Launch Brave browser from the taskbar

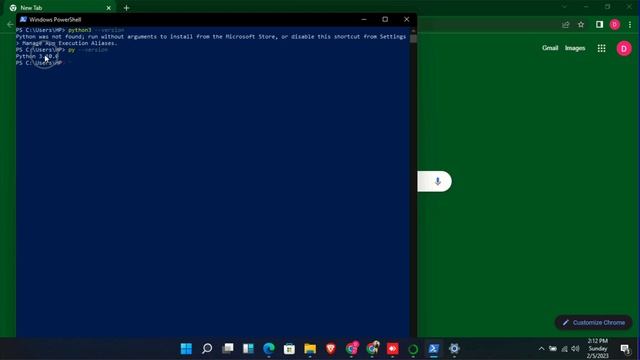coord(331,349)
